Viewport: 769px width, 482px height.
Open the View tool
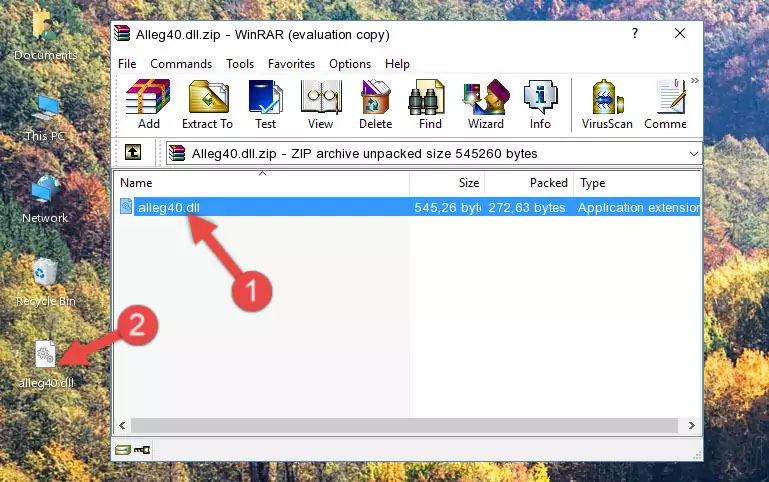321,104
